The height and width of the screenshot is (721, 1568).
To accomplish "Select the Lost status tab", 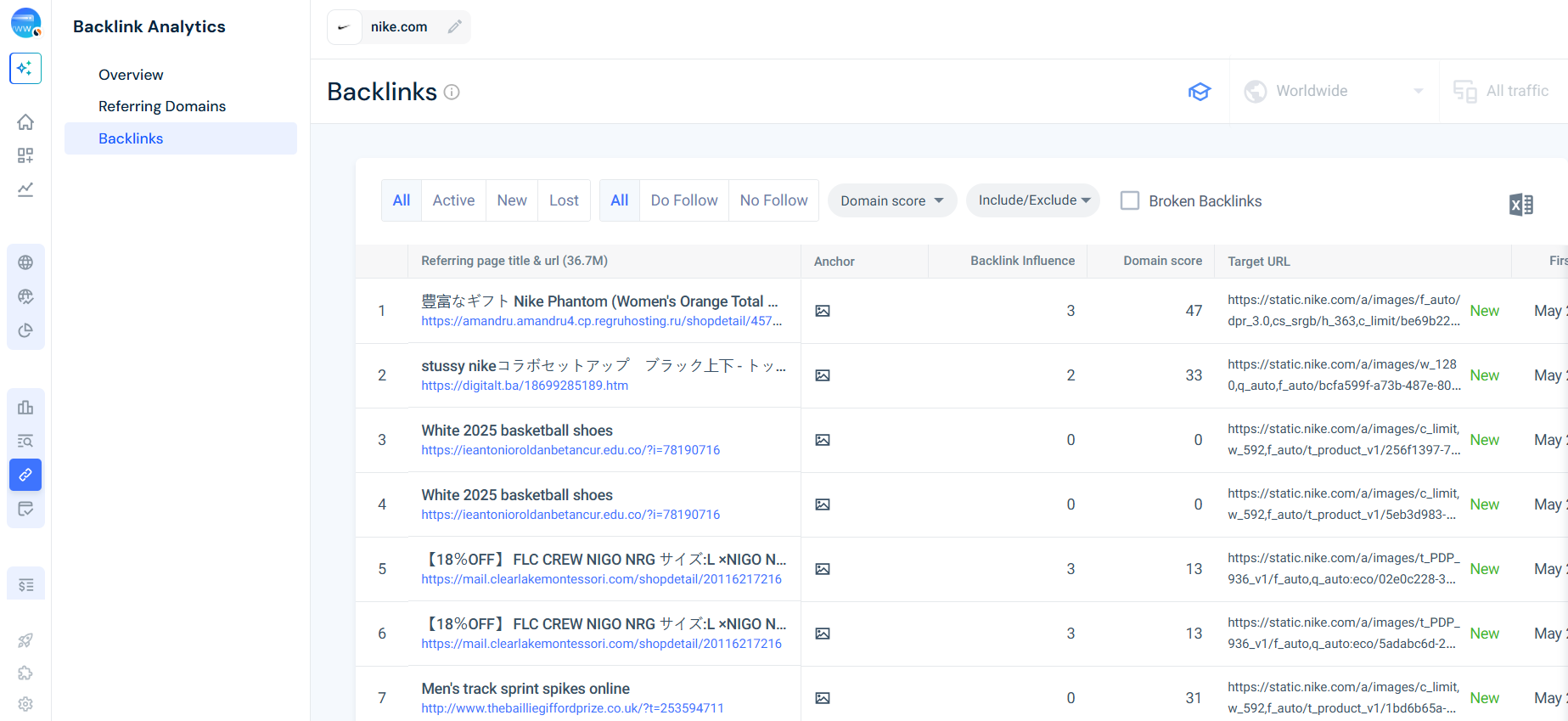I will [x=564, y=200].
